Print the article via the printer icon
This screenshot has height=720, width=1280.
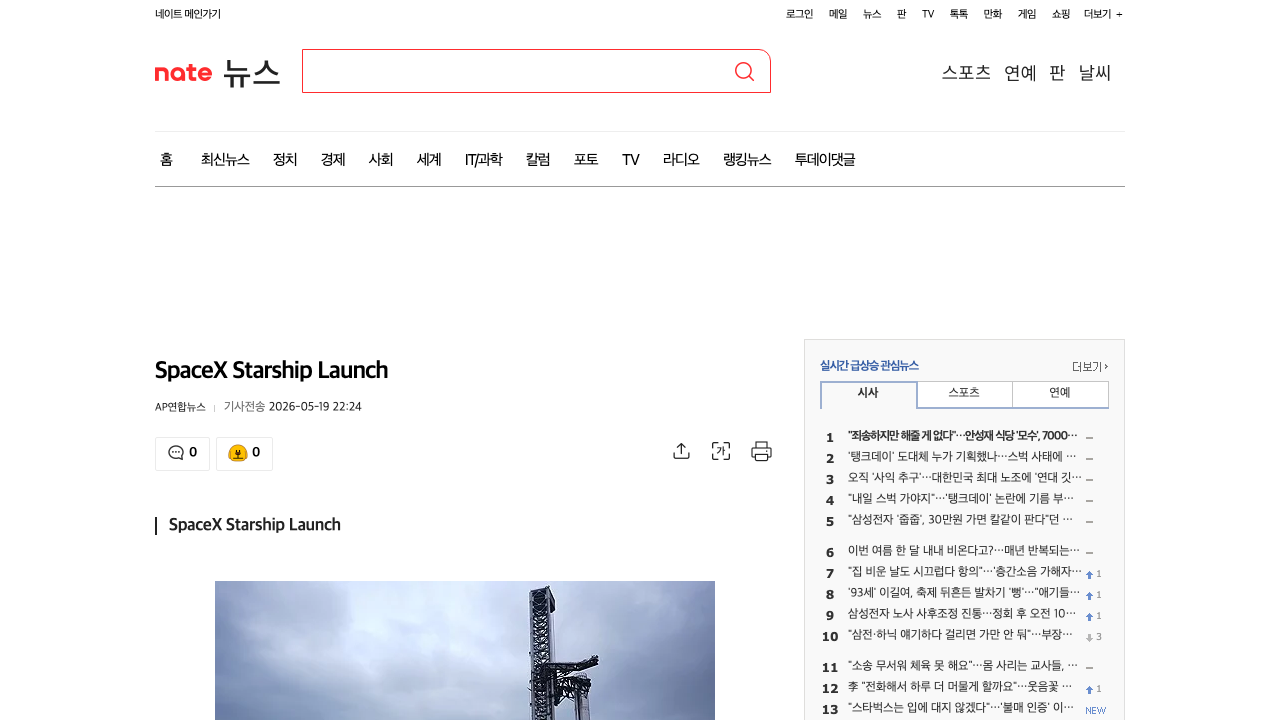pos(761,451)
